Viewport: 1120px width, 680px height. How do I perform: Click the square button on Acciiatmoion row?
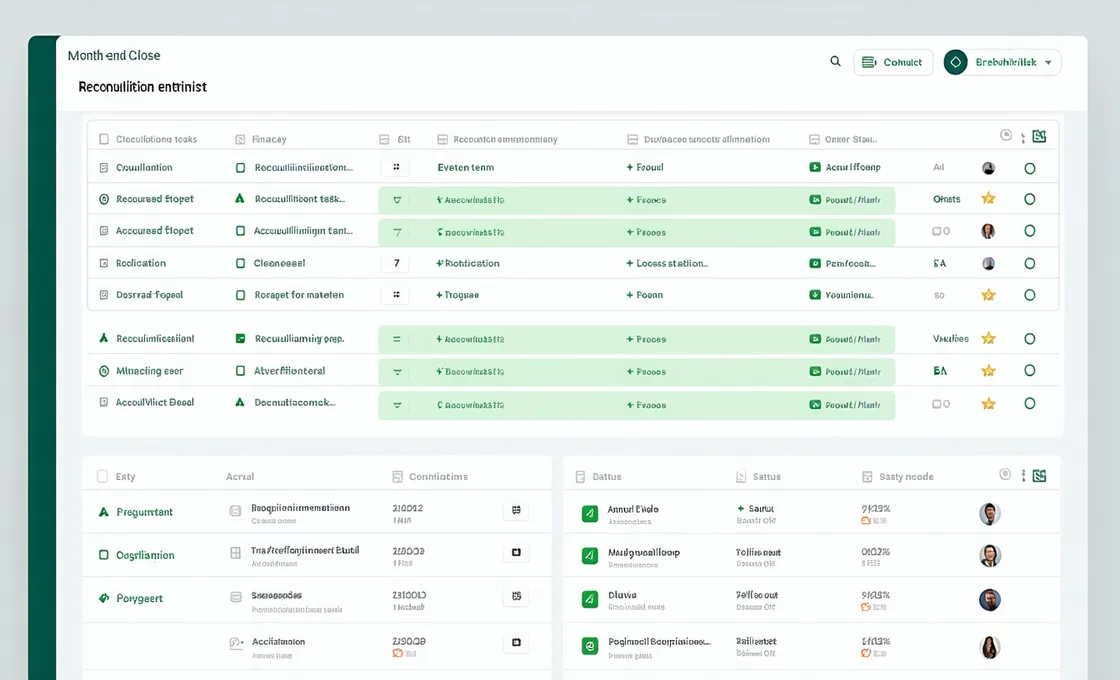click(516, 642)
